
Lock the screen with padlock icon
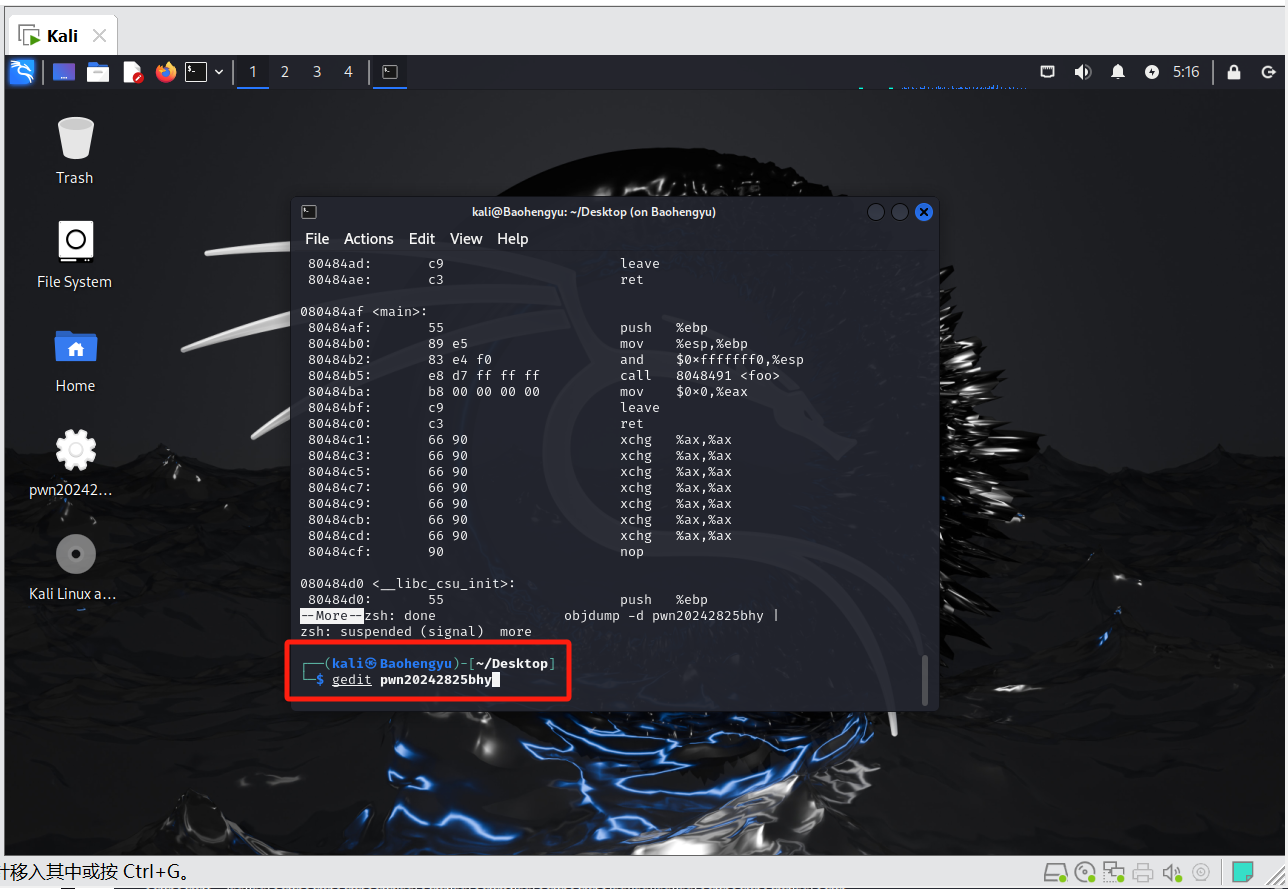tap(1234, 72)
